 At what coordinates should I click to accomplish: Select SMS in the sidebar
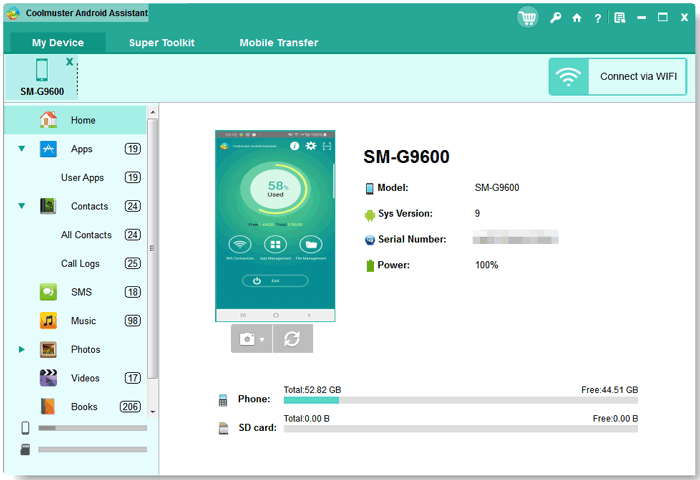point(81,292)
